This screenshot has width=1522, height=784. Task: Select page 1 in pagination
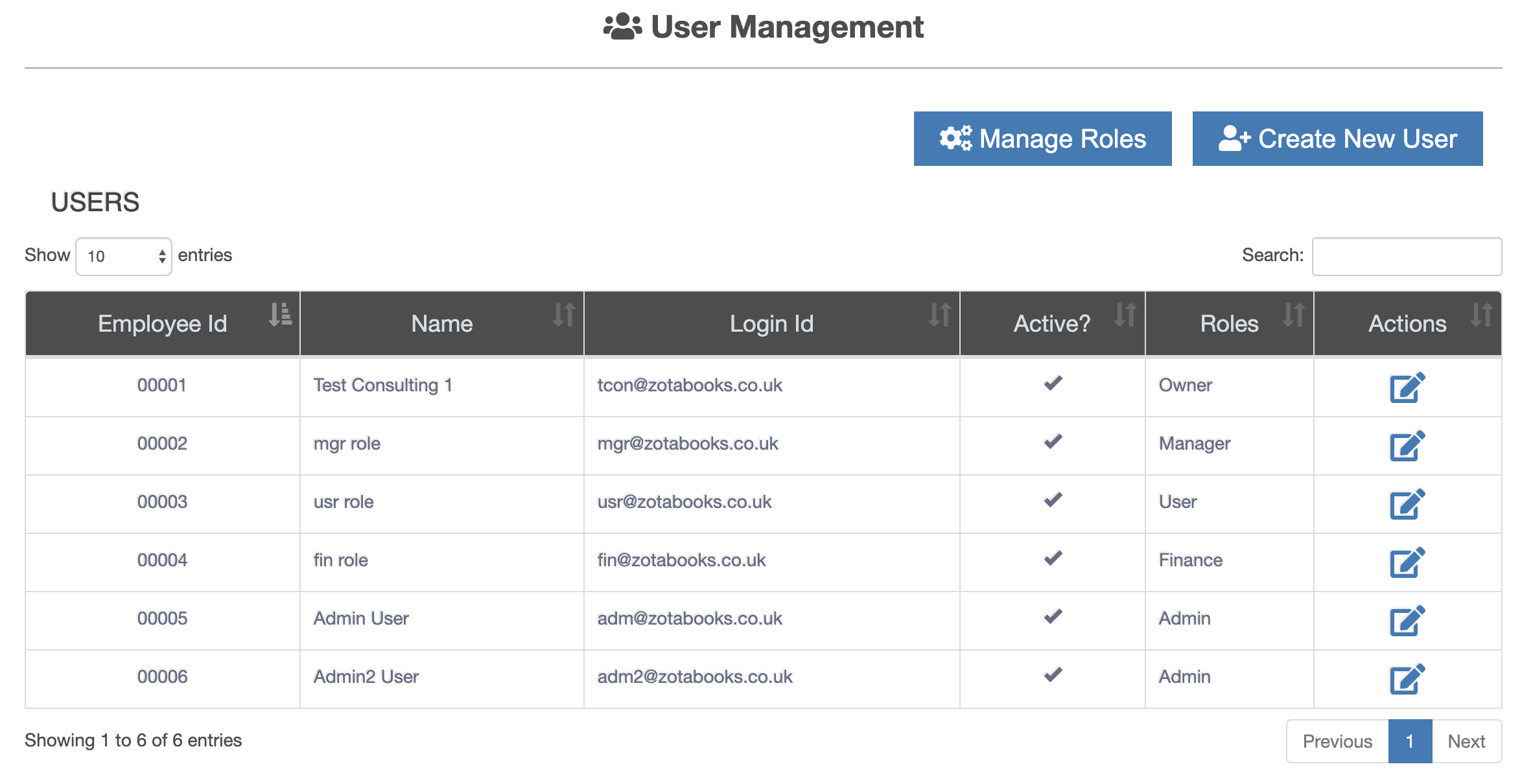click(x=1410, y=741)
